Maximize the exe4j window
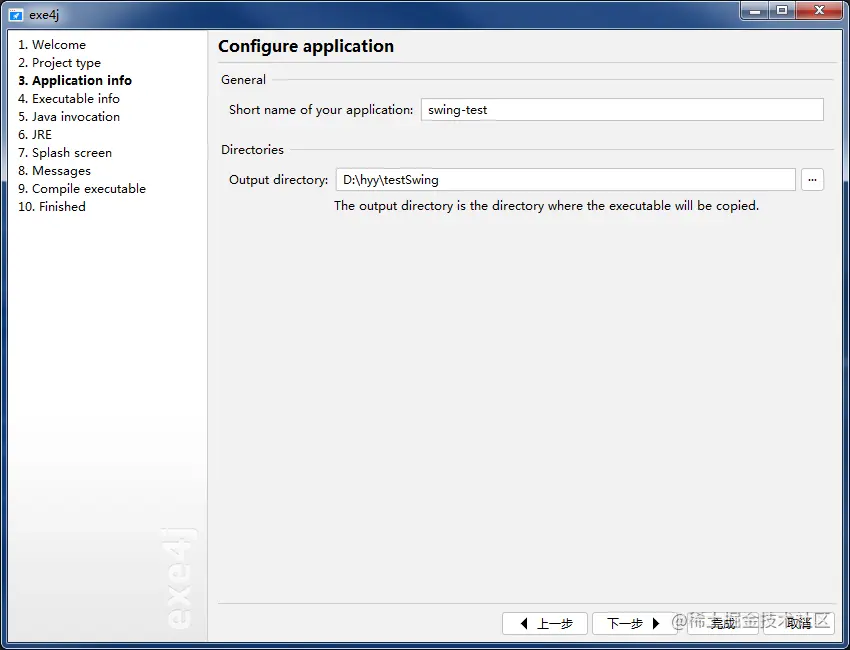The height and width of the screenshot is (650, 850). coord(782,10)
